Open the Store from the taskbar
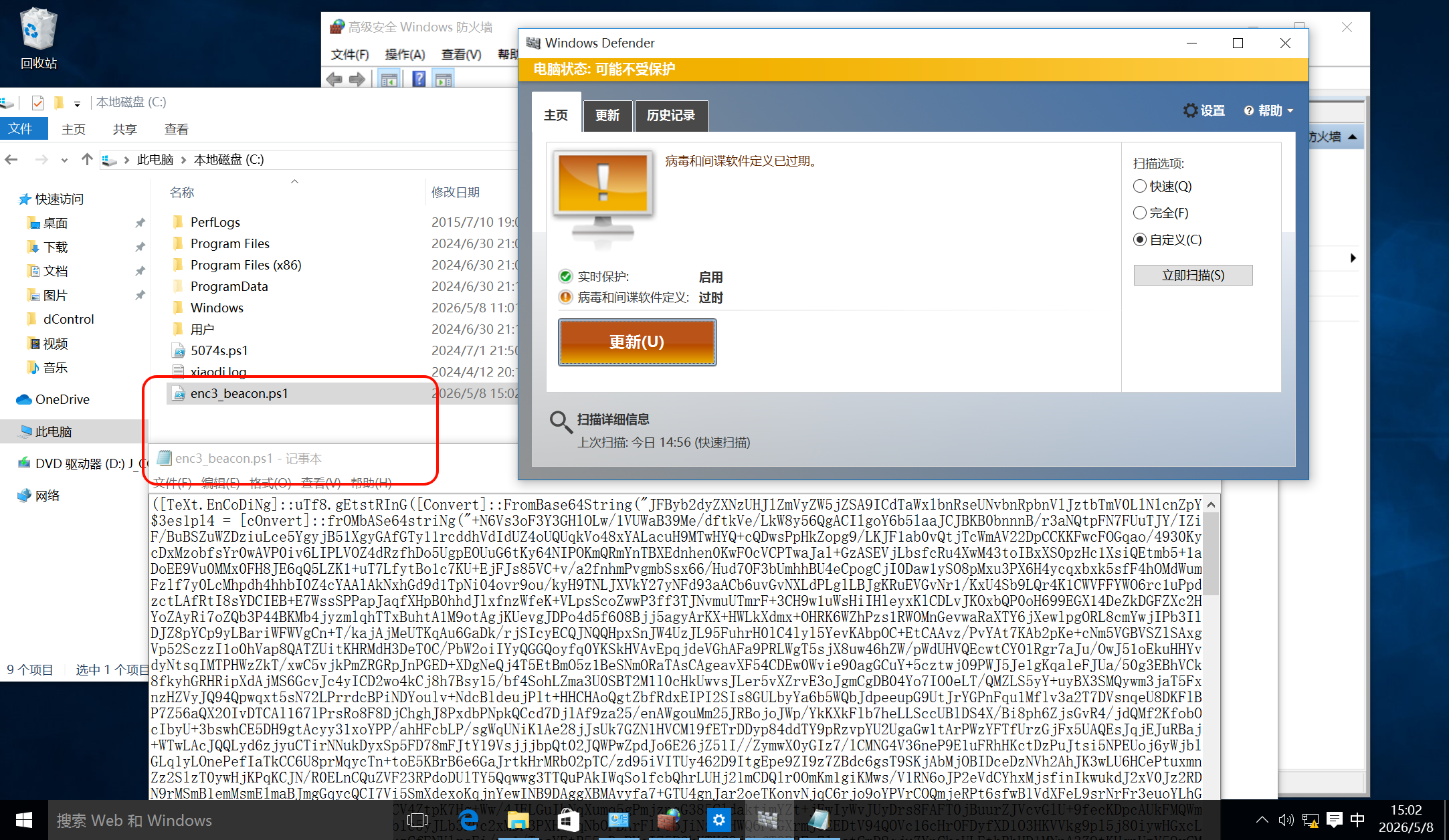The height and width of the screenshot is (840, 1449). pos(568,820)
